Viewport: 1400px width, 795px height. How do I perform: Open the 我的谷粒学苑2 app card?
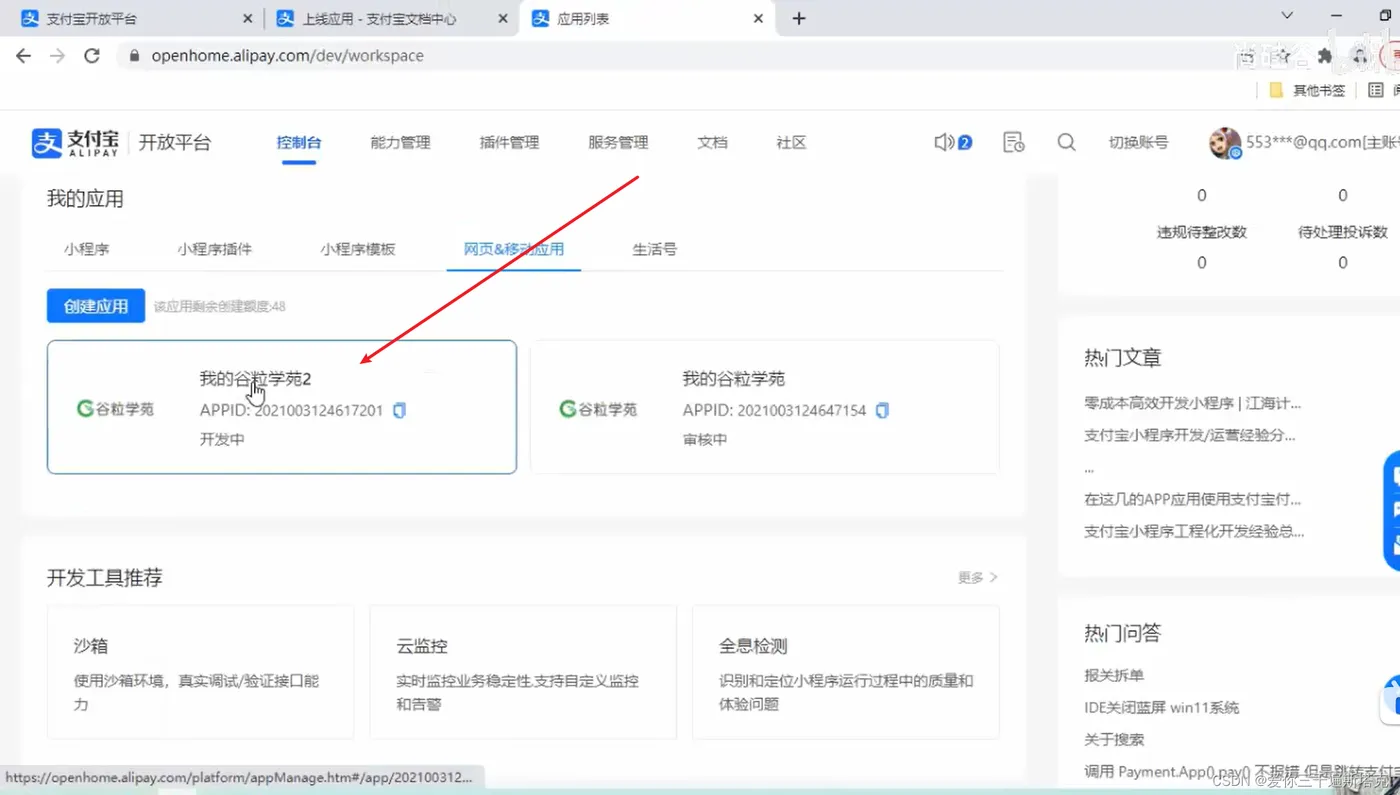282,407
